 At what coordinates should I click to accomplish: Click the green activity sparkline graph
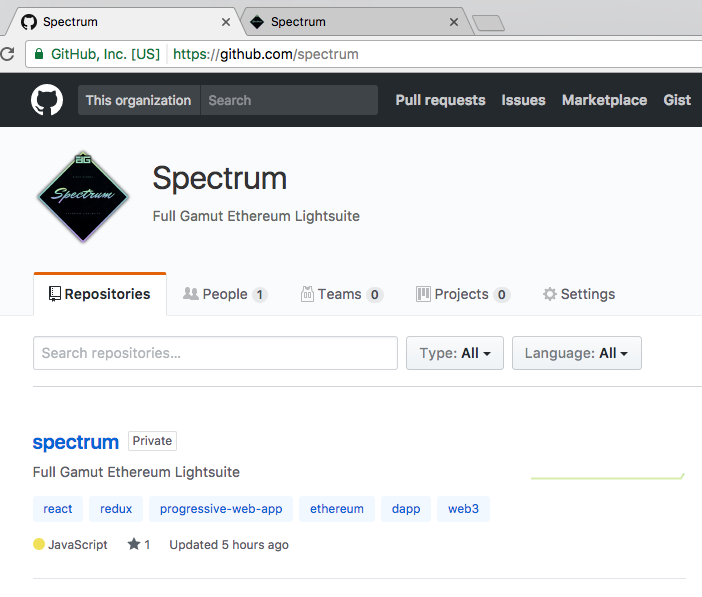tap(608, 477)
